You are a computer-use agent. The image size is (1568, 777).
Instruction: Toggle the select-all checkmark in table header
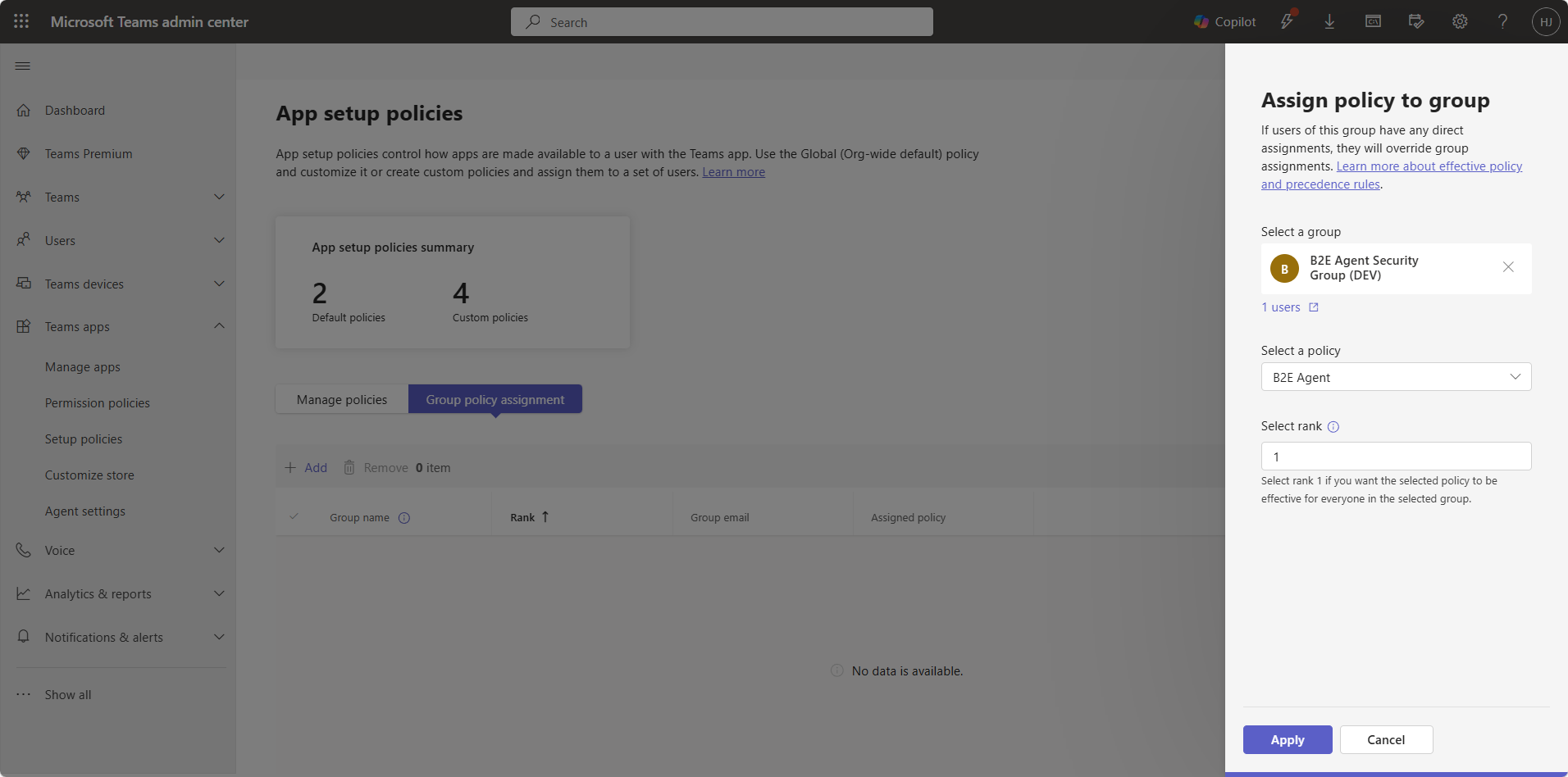click(294, 517)
